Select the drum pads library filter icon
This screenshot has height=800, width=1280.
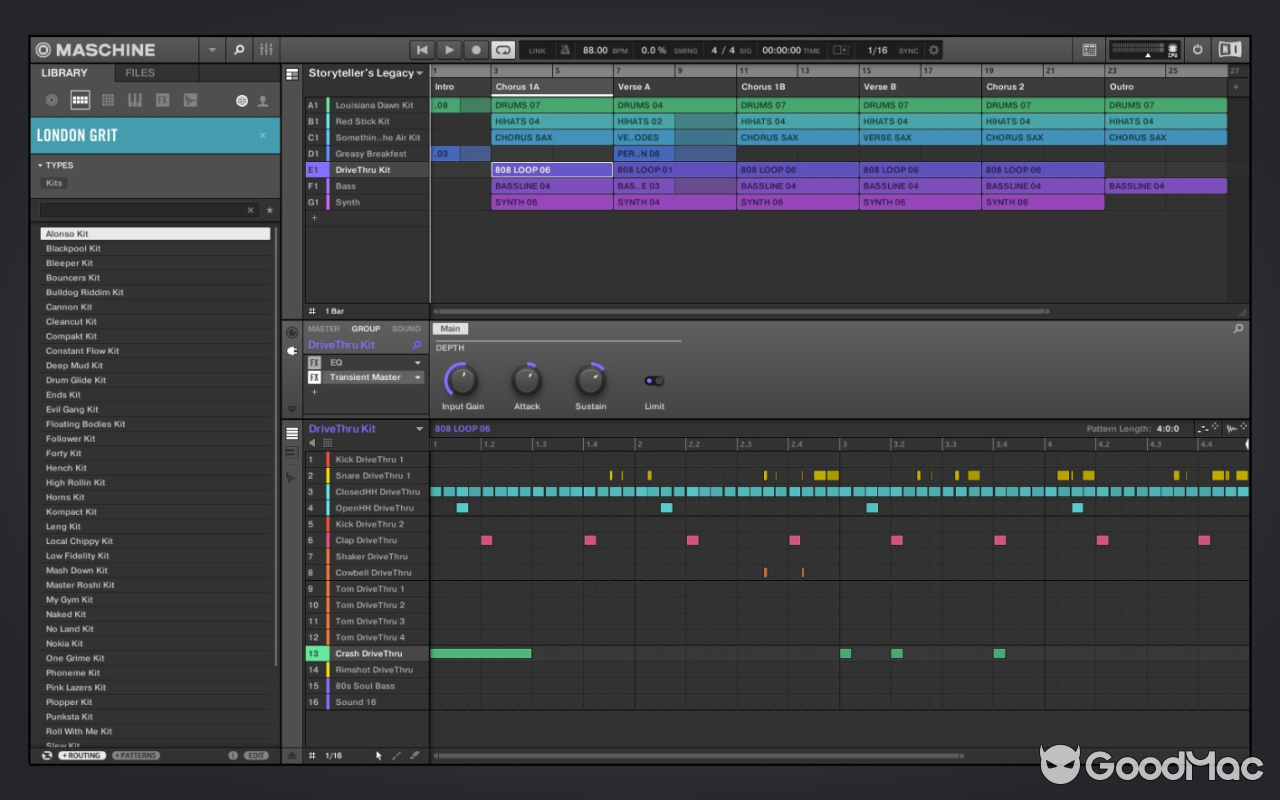tap(78, 100)
